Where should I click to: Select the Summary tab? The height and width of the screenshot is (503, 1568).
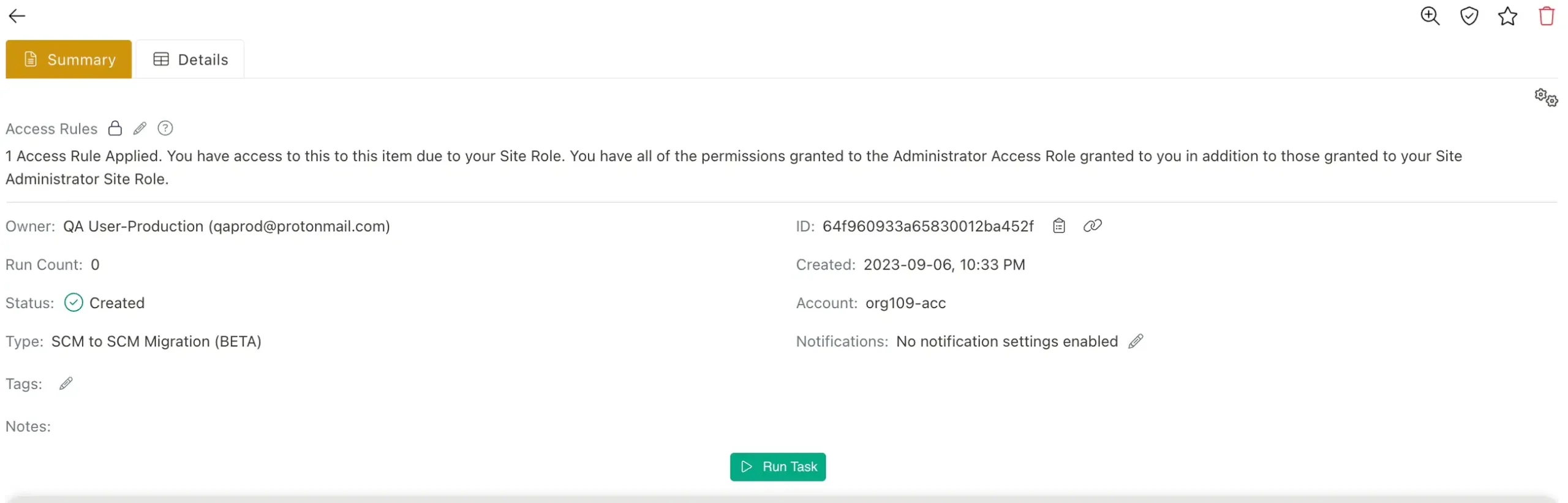(x=68, y=59)
